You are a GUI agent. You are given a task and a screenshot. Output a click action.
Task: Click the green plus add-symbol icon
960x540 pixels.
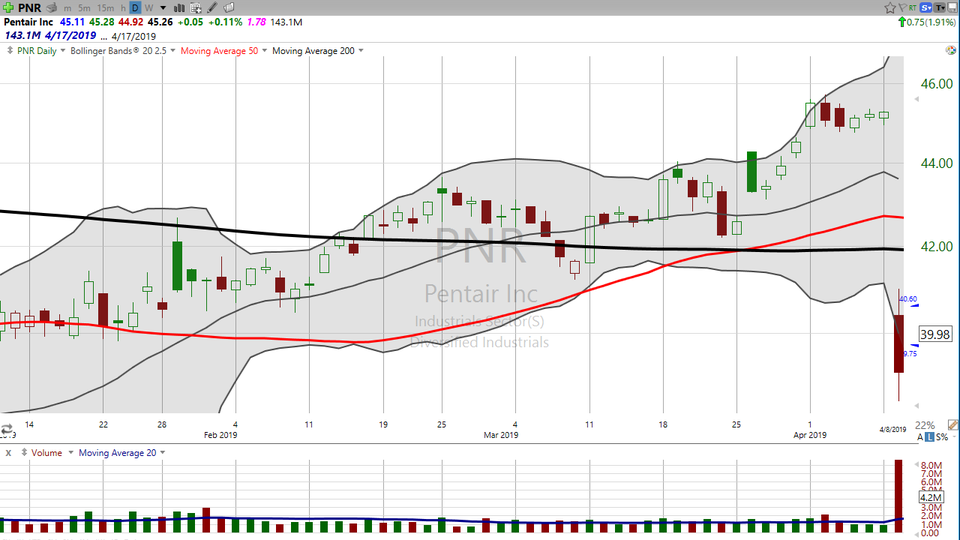point(8,7)
